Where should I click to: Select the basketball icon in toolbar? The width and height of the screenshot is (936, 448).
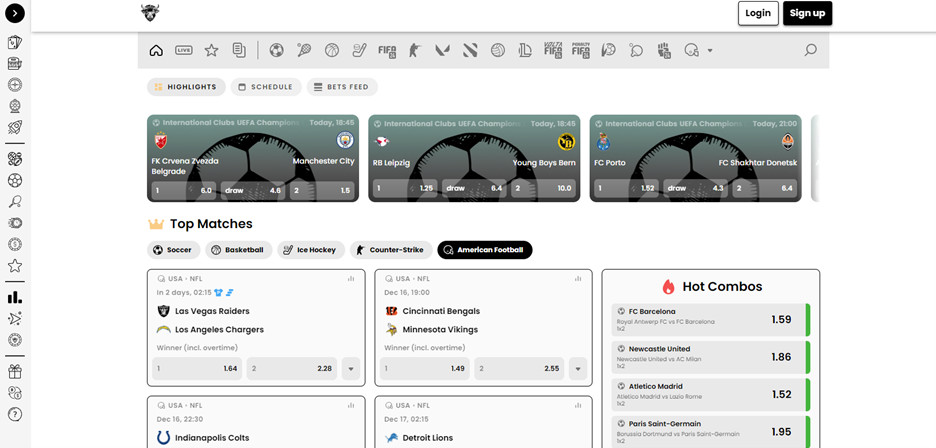[331, 50]
